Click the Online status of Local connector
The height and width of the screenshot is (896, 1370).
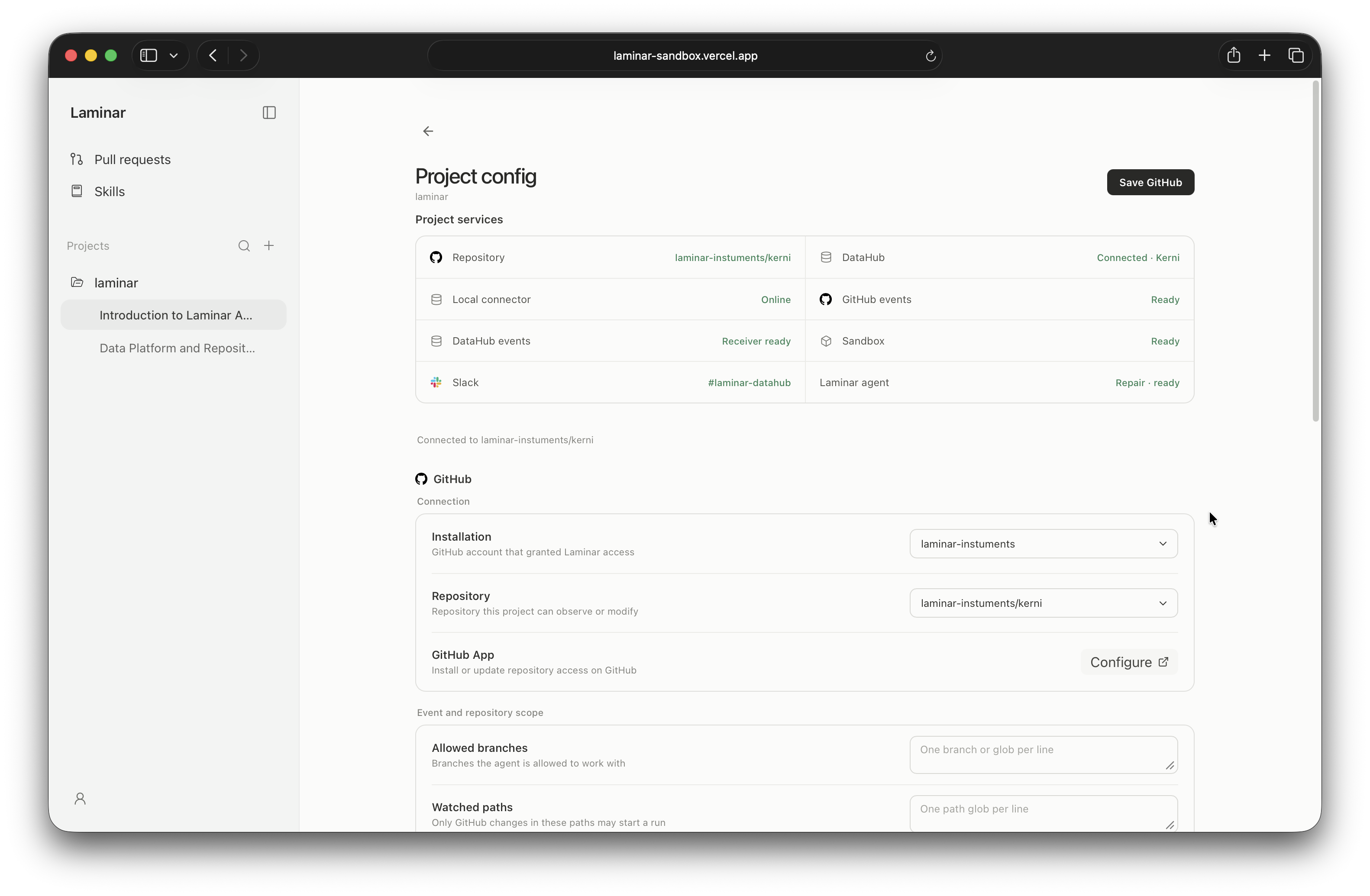[775, 299]
